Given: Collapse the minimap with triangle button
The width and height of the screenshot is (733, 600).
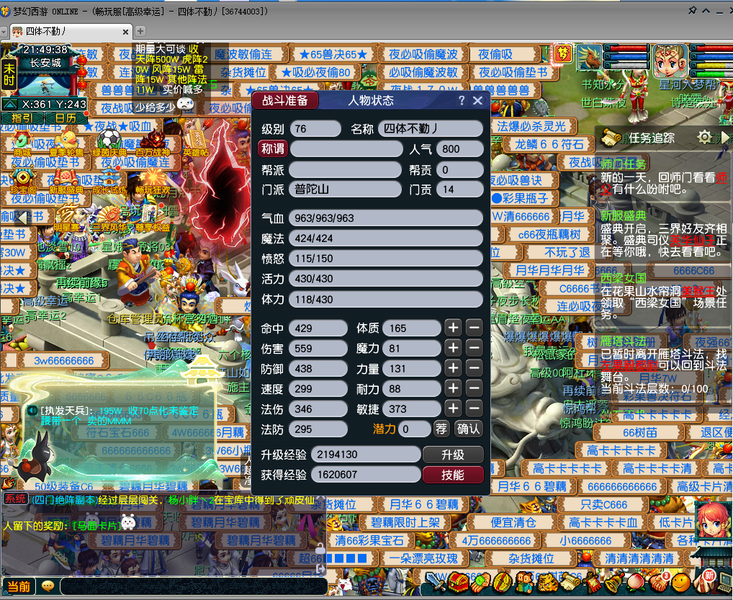Looking at the screenshot, I should pyautogui.click(x=10, y=104).
